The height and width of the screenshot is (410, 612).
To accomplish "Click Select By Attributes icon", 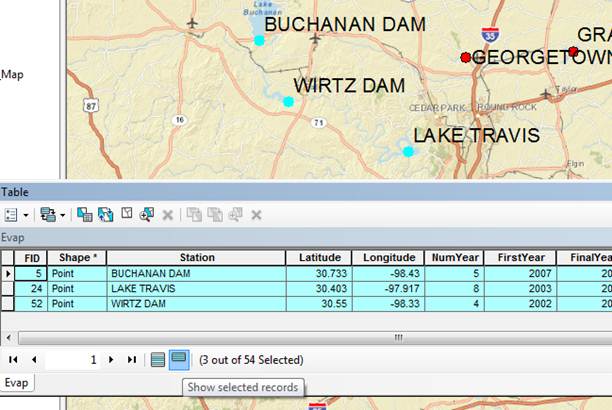I will click(85, 215).
